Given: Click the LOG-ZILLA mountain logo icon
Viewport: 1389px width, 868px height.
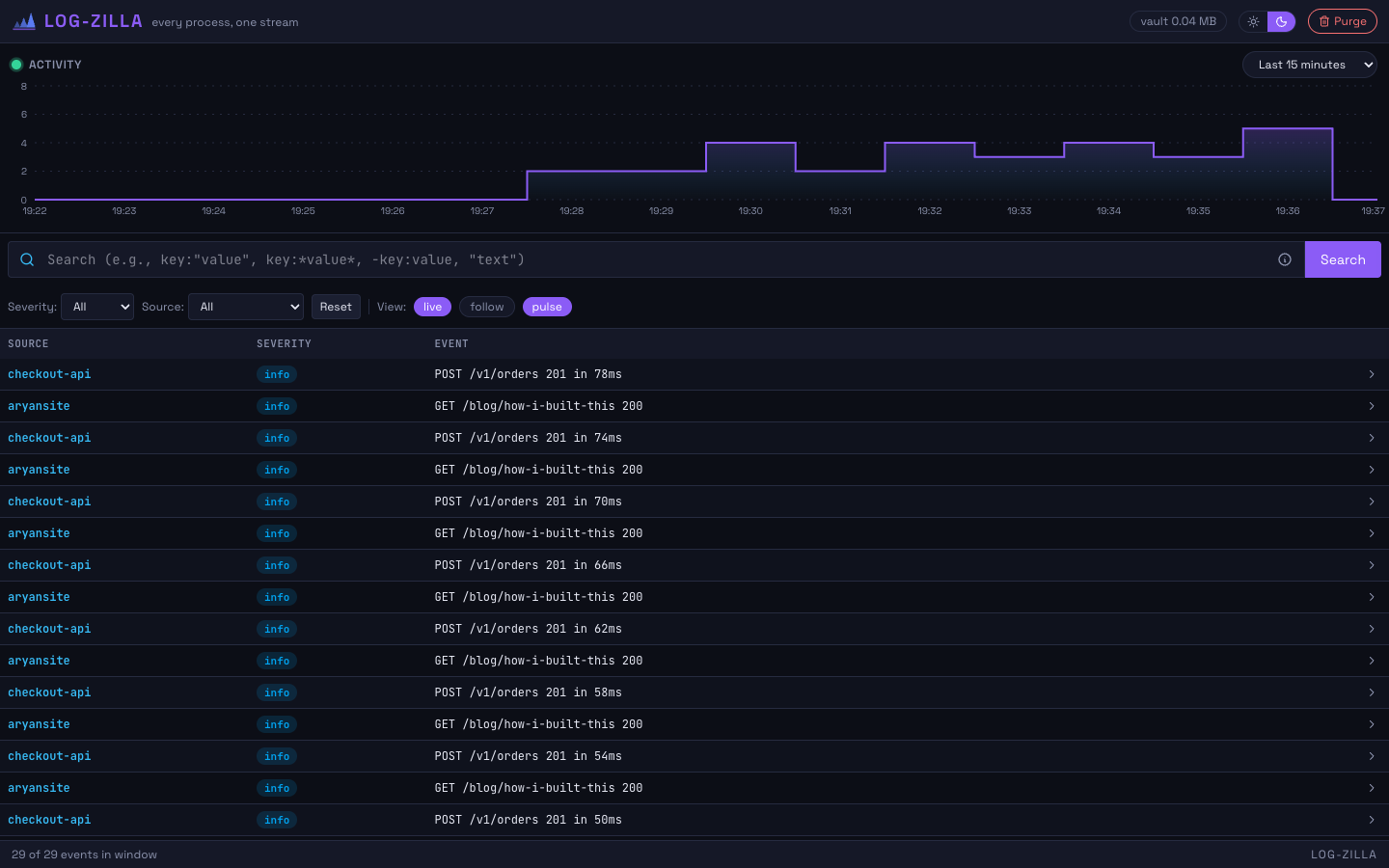Looking at the screenshot, I should click(24, 21).
